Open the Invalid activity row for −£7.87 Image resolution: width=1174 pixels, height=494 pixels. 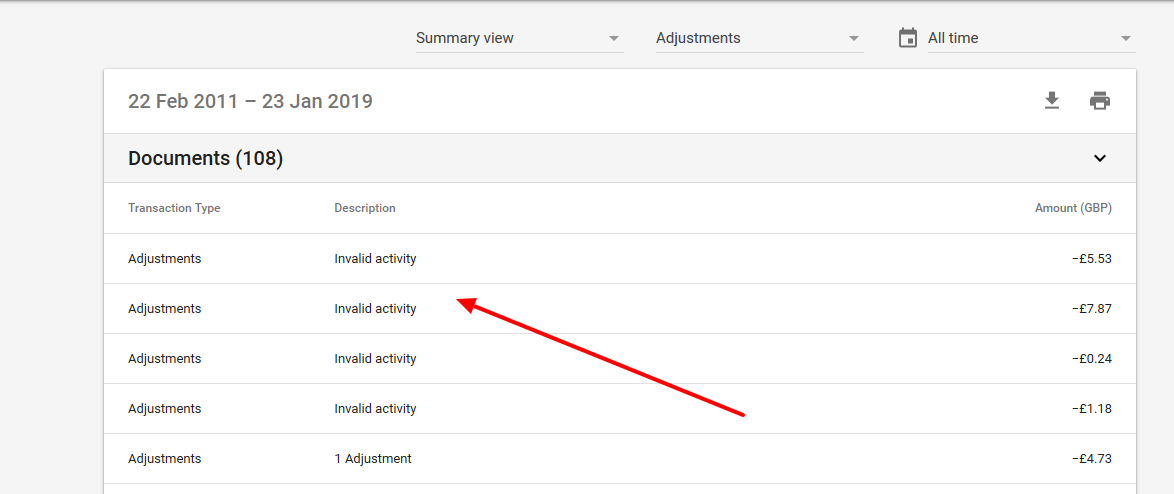tap(375, 309)
